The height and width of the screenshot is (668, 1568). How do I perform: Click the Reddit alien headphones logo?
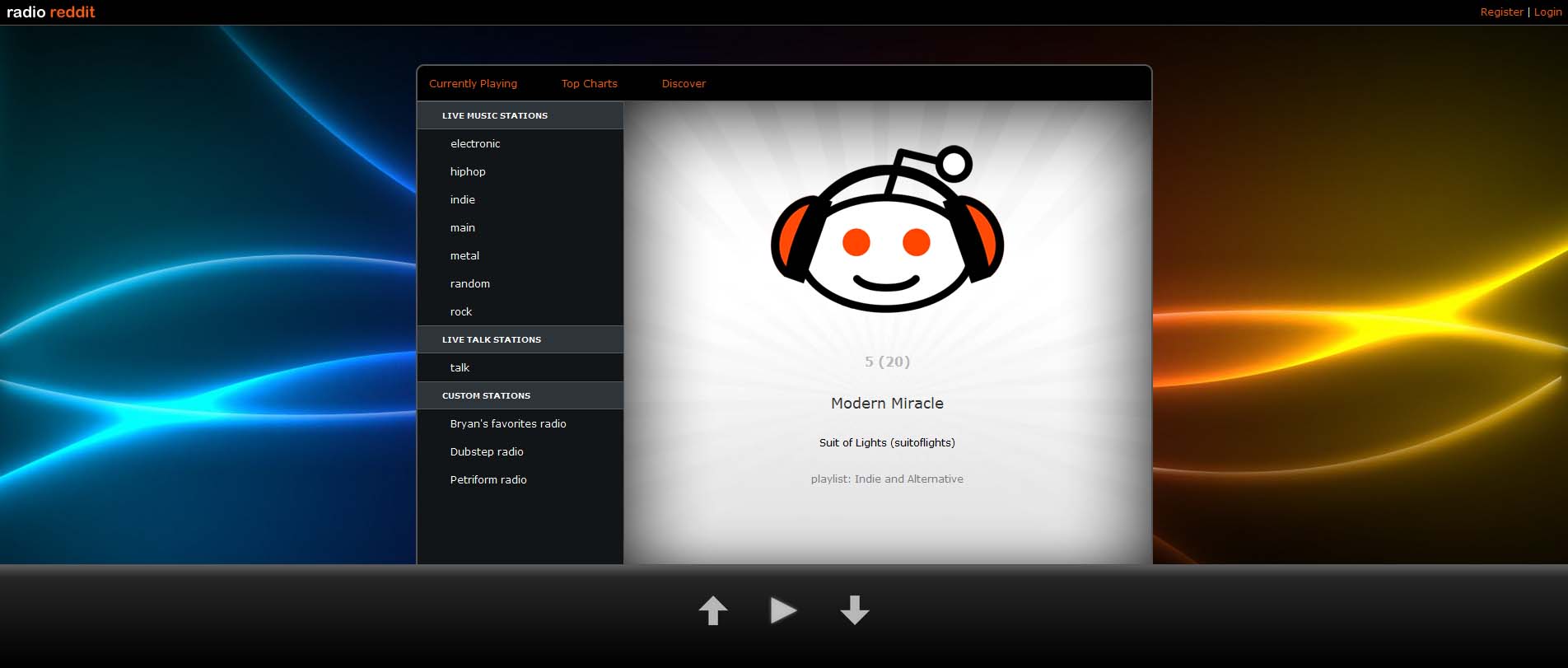tap(887, 230)
